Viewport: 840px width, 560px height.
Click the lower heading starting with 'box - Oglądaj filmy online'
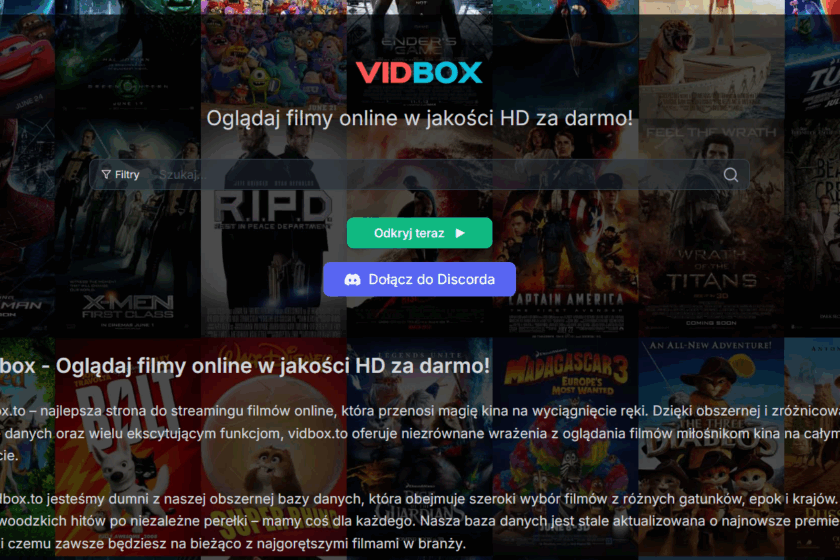click(245, 366)
